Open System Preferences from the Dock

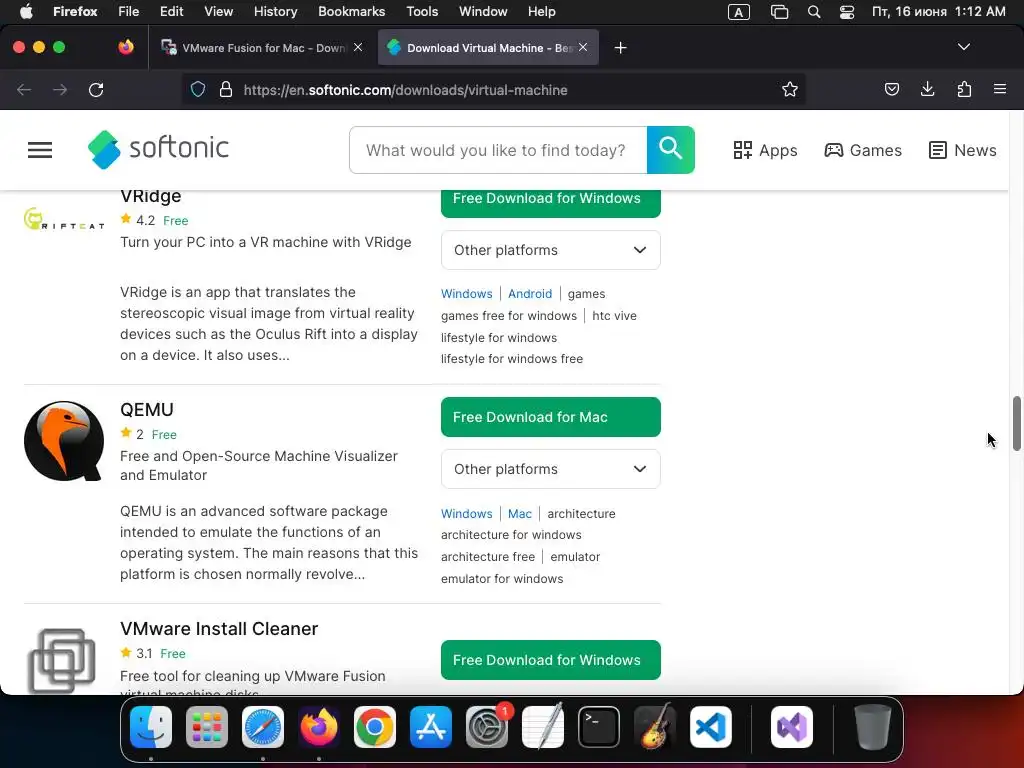click(x=487, y=727)
